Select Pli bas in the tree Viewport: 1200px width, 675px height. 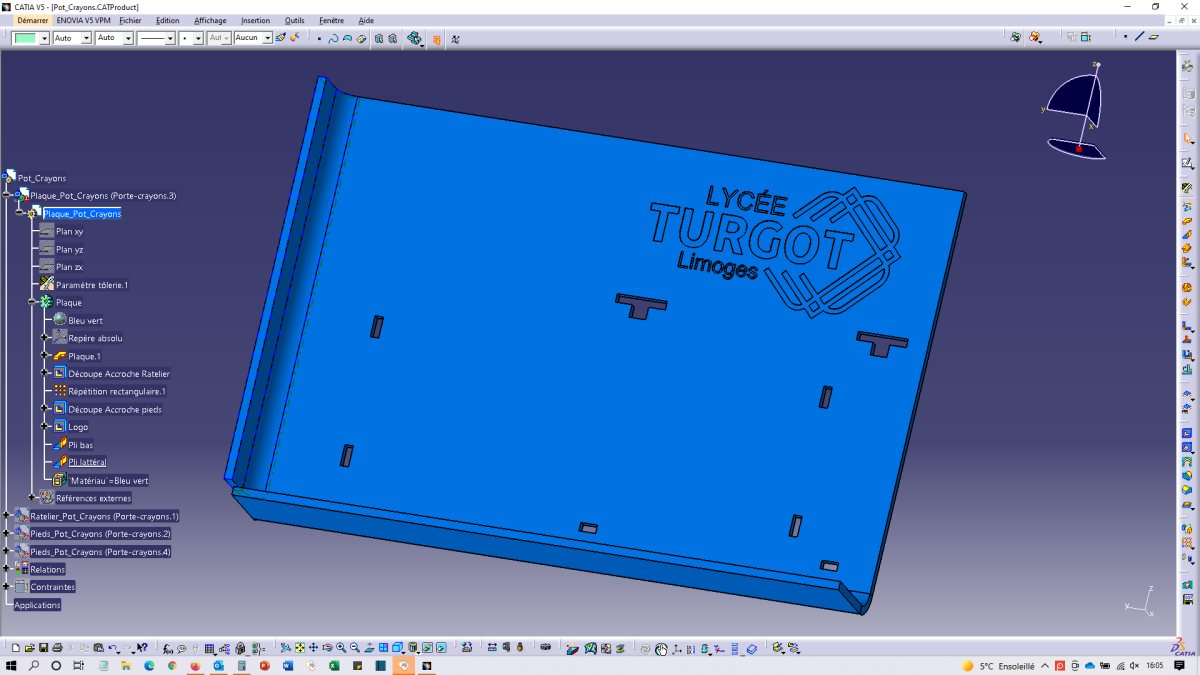80,445
